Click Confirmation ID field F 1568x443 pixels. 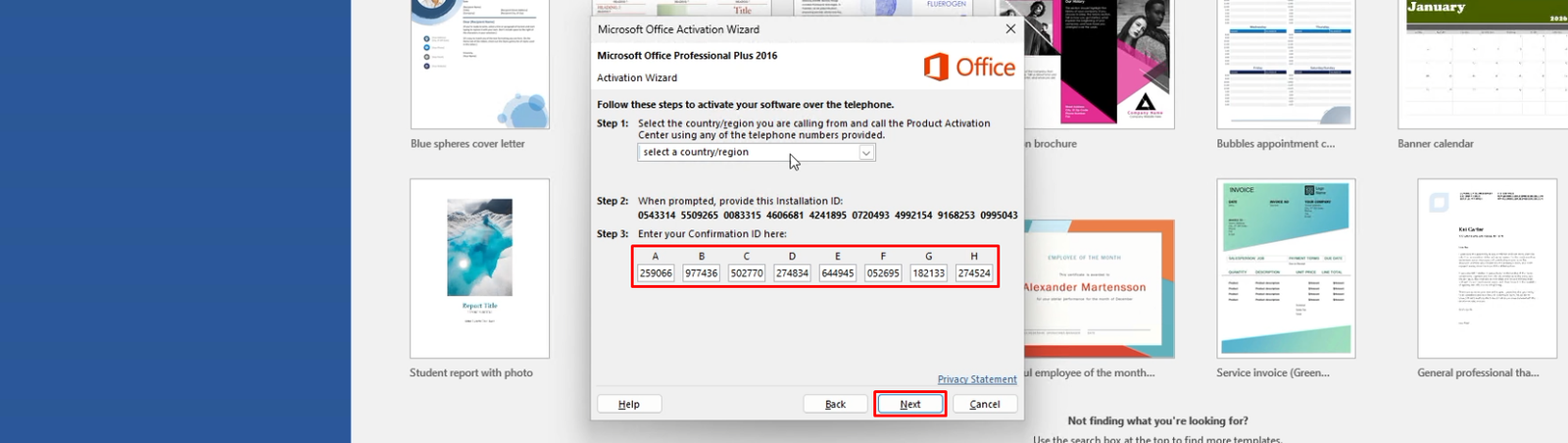(883, 273)
